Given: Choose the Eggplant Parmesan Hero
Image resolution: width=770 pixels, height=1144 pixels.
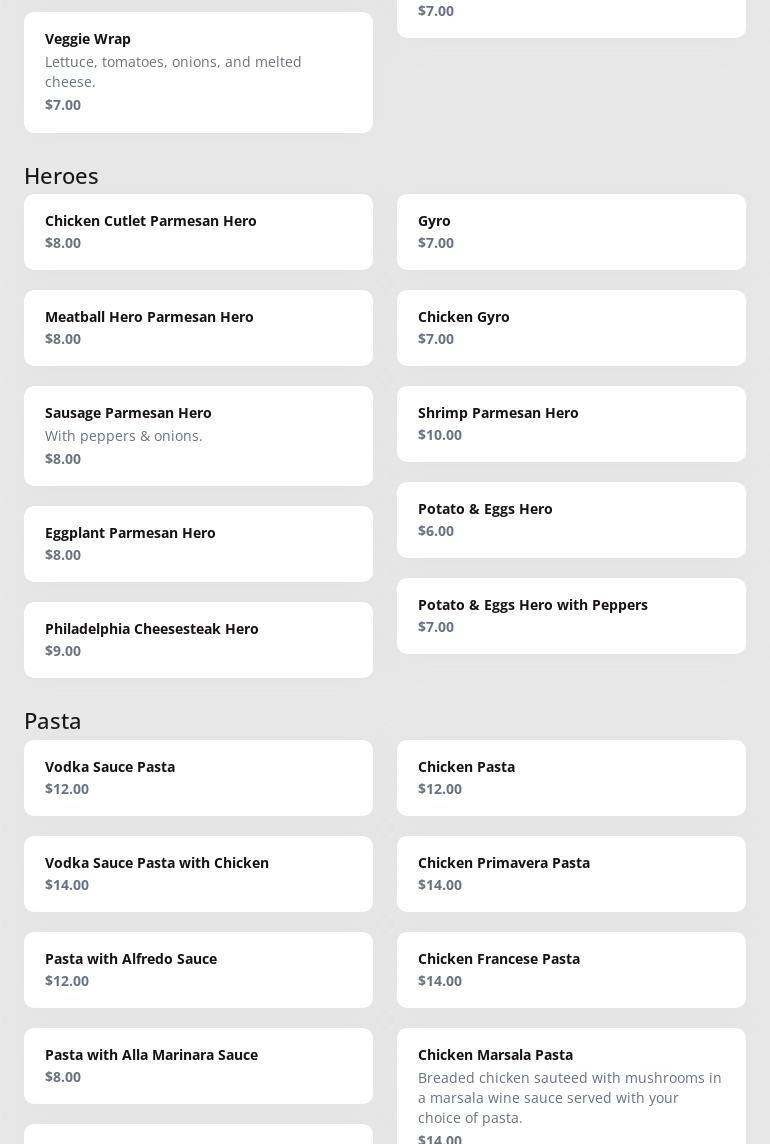Looking at the screenshot, I should 198,544.
